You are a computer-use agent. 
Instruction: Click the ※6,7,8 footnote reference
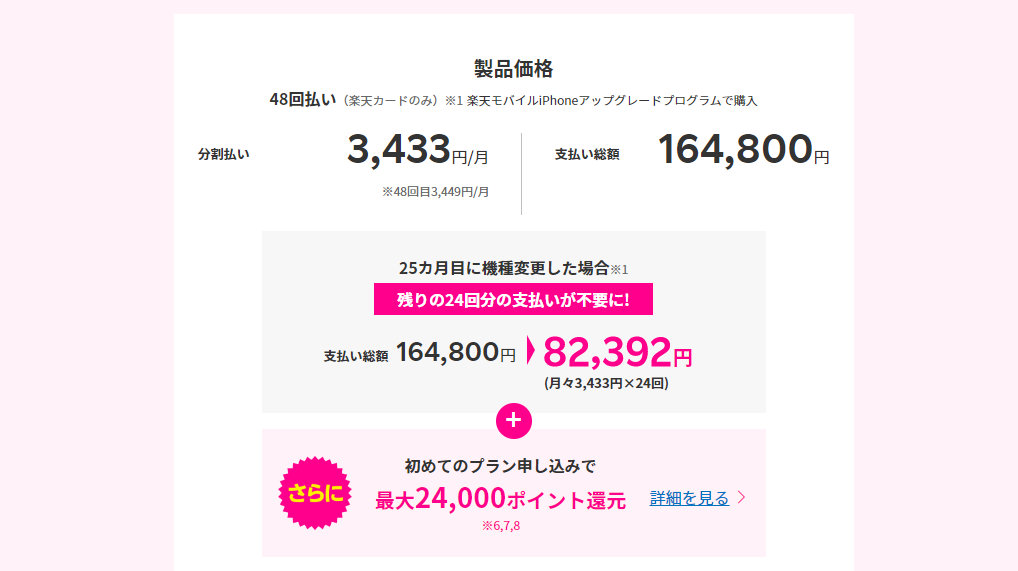tap(501, 526)
